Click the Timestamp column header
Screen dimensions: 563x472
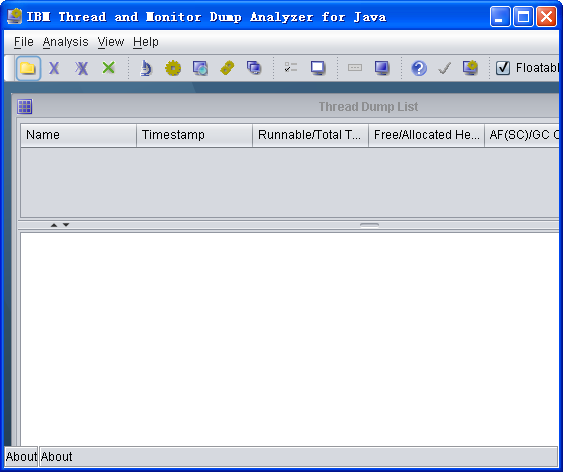(x=194, y=135)
